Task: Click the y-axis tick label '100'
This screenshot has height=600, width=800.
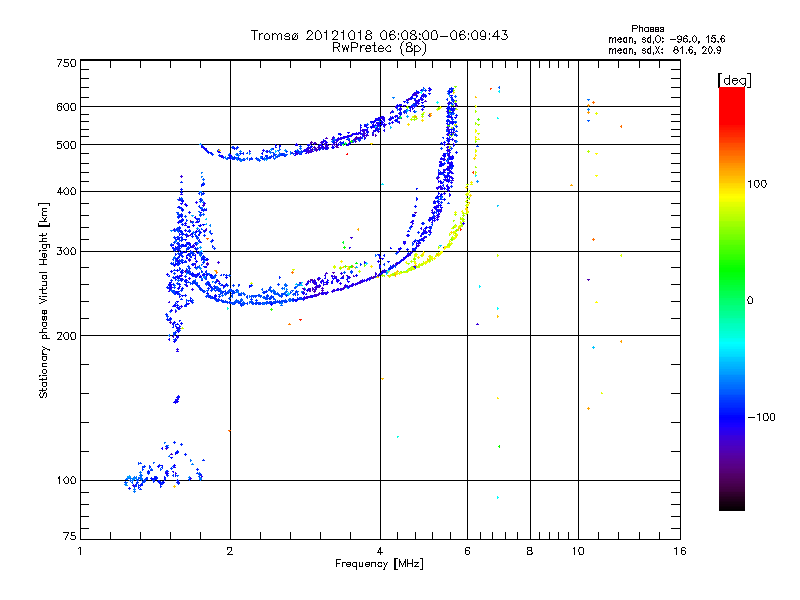Action: click(x=66, y=480)
